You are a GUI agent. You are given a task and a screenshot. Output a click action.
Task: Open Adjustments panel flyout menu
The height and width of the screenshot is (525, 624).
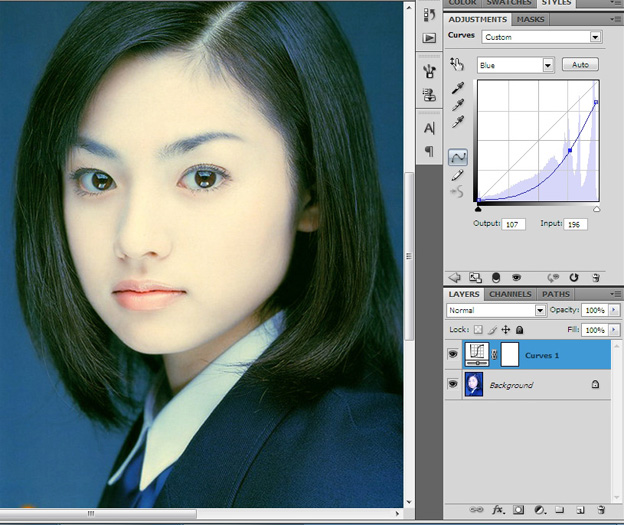pyautogui.click(x=615, y=19)
